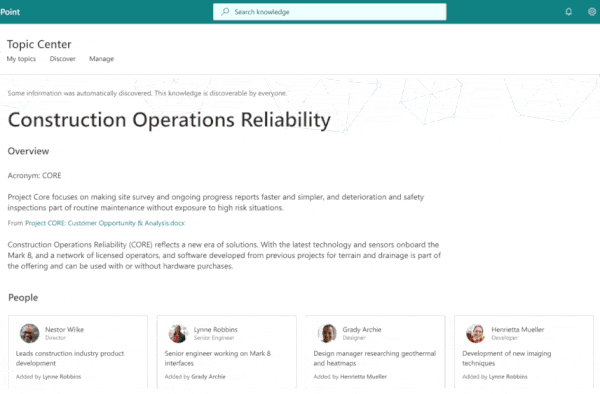
Task: Open the My topics tab
Action: pyautogui.click(x=21, y=59)
